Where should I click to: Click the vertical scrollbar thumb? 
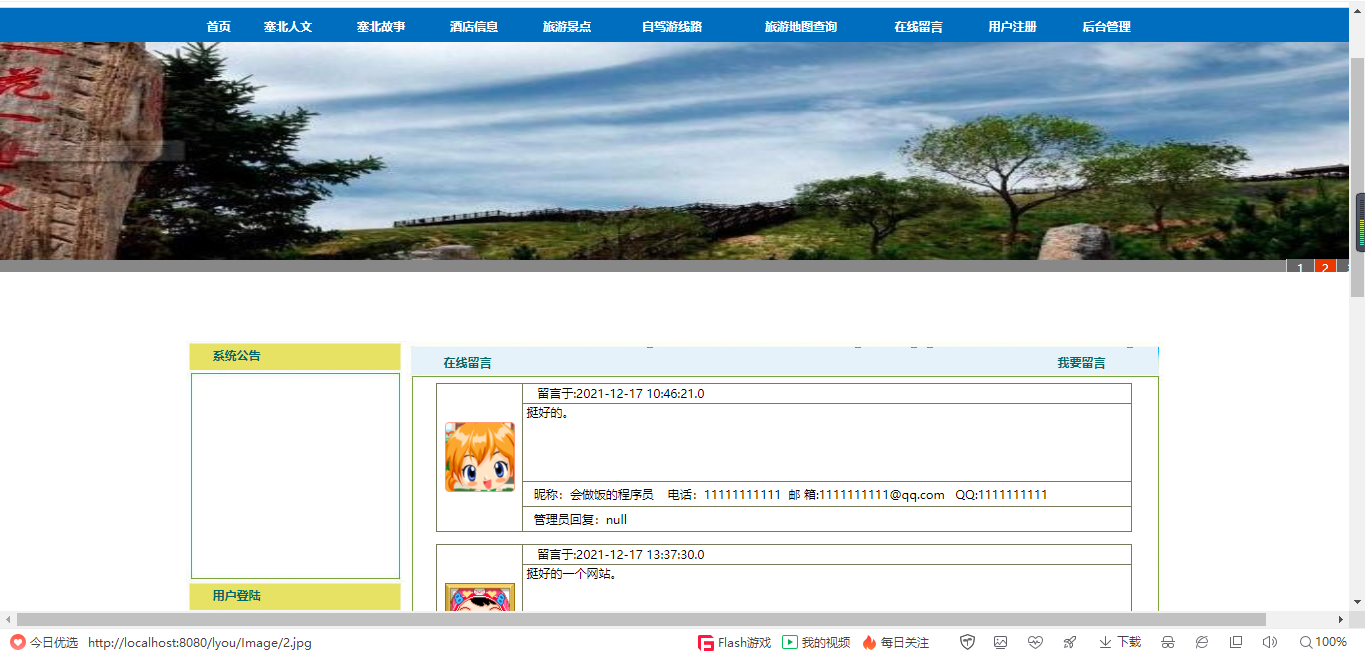tap(1357, 176)
